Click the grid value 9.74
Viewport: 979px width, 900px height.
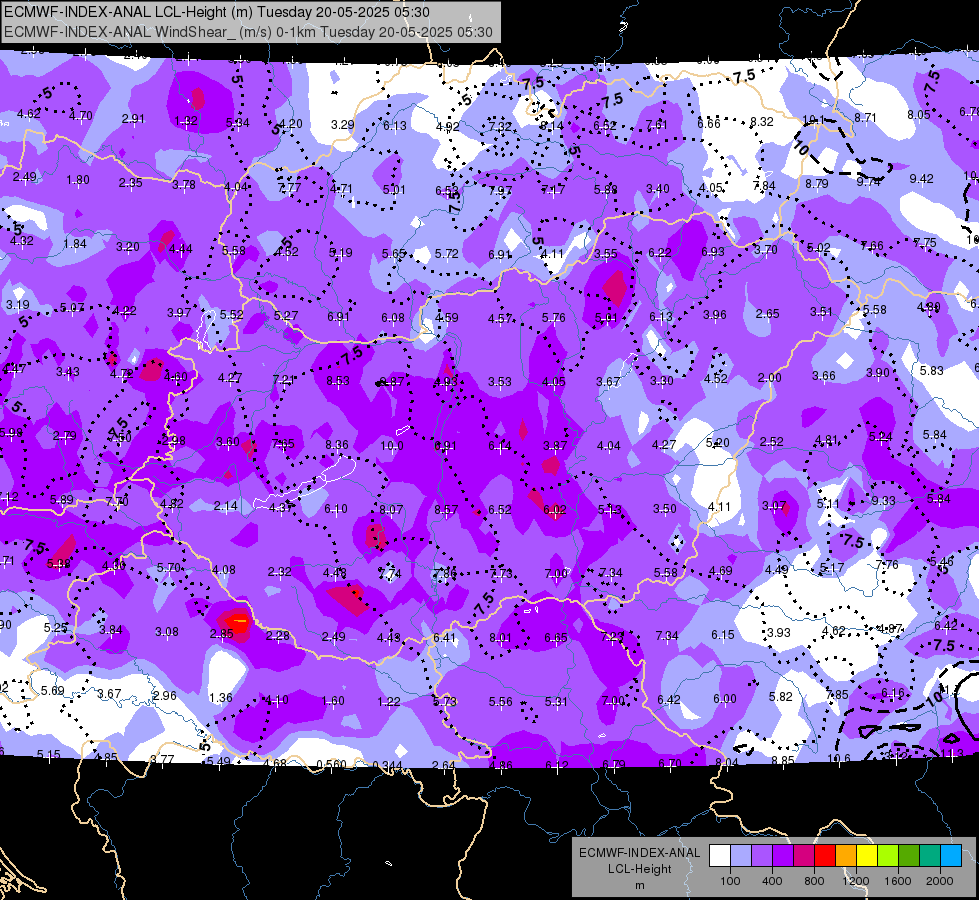(x=868, y=182)
